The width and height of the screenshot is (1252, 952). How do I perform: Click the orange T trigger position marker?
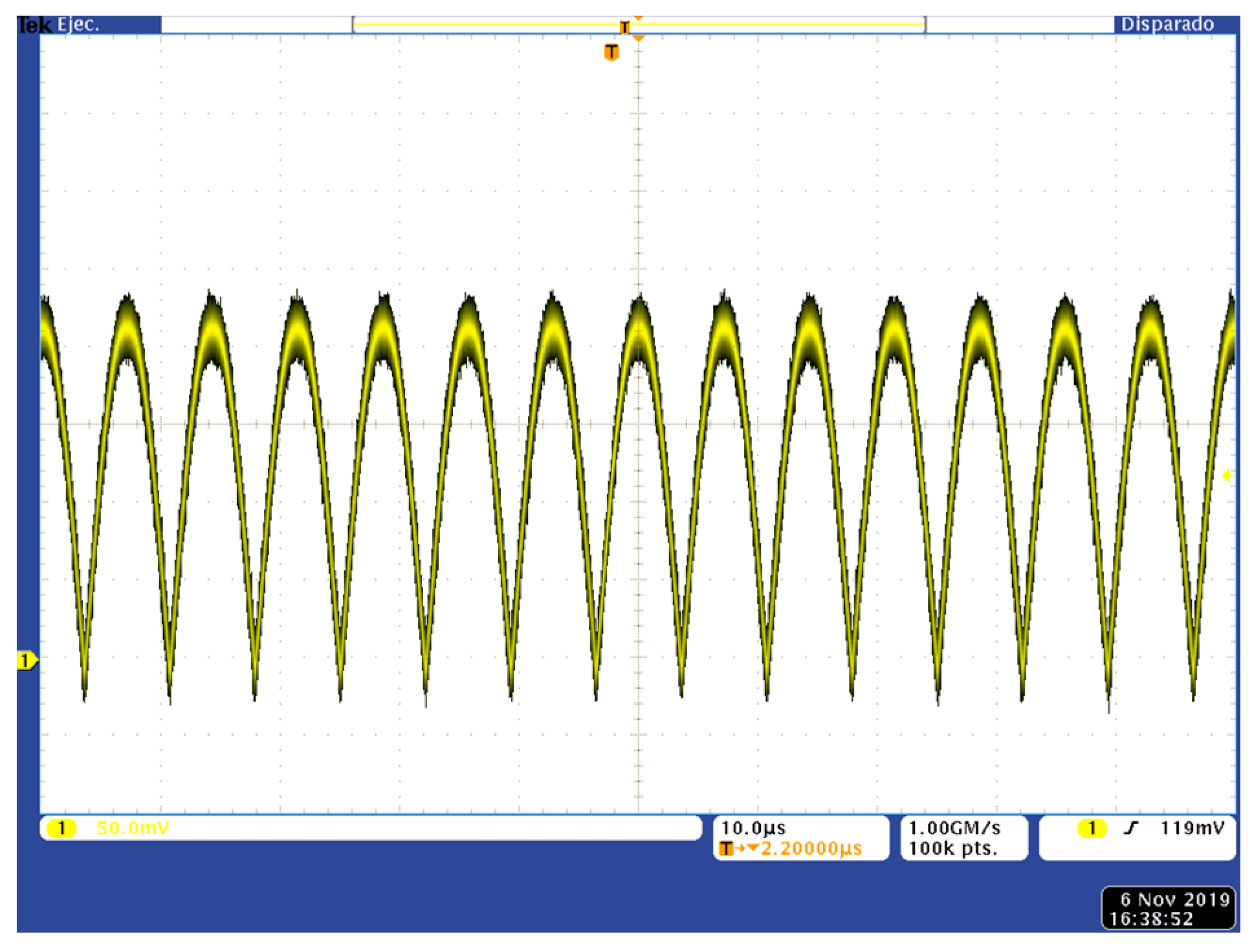611,52
